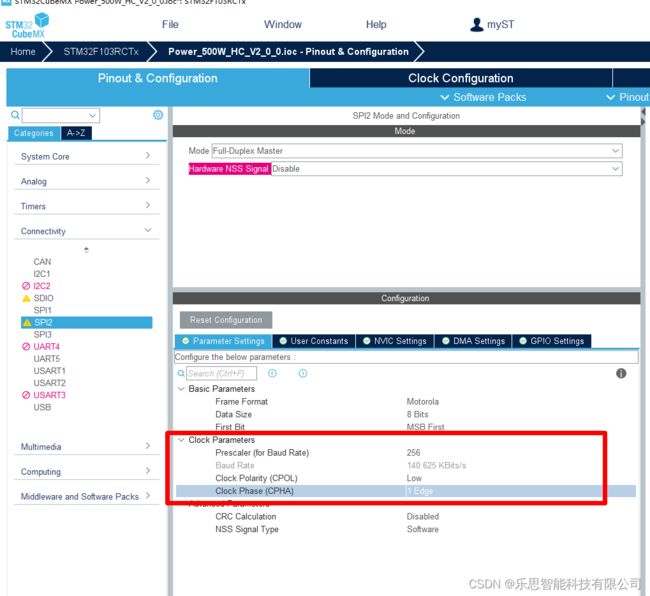This screenshot has height=596, width=650.
Task: Select I2C1 peripheral
Action: [42, 274]
